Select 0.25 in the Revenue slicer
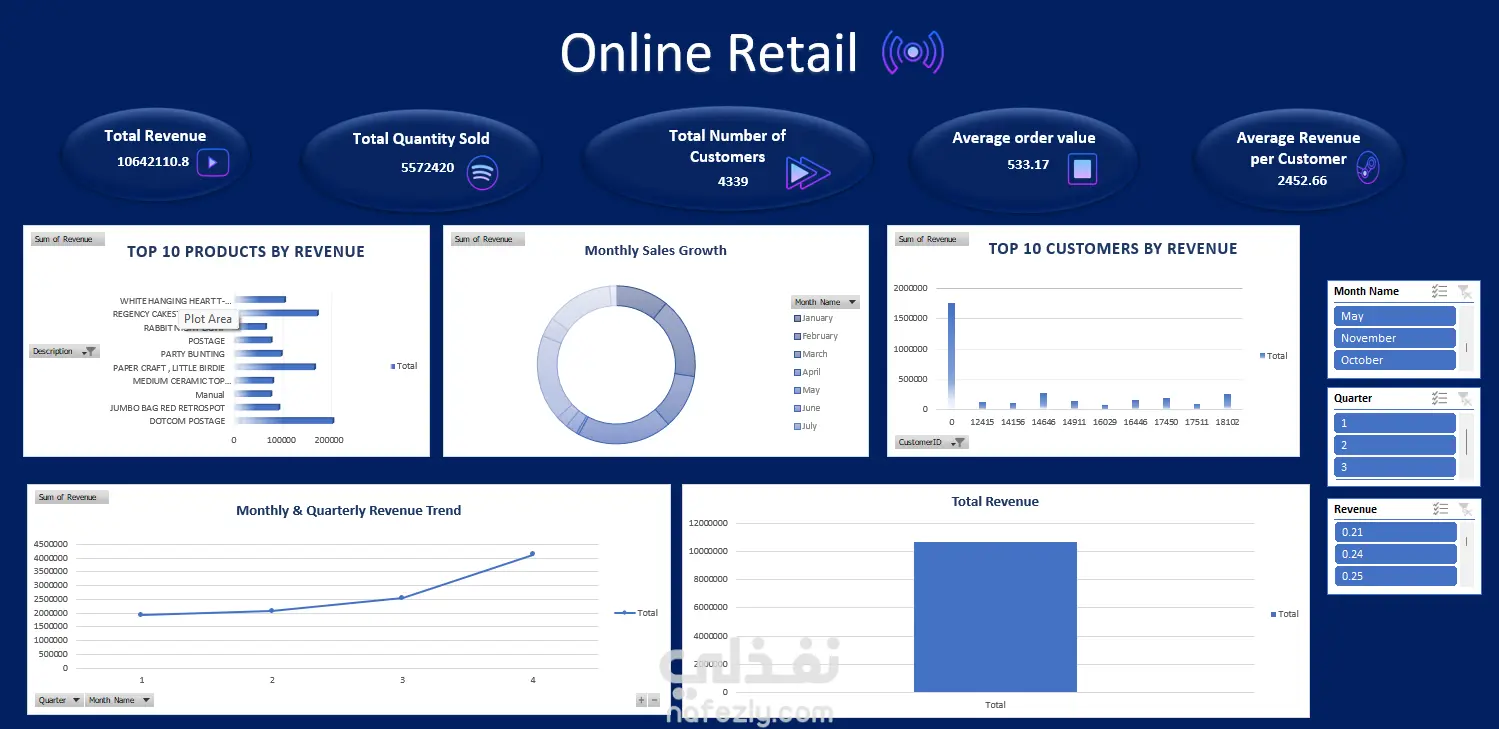 click(x=1394, y=576)
